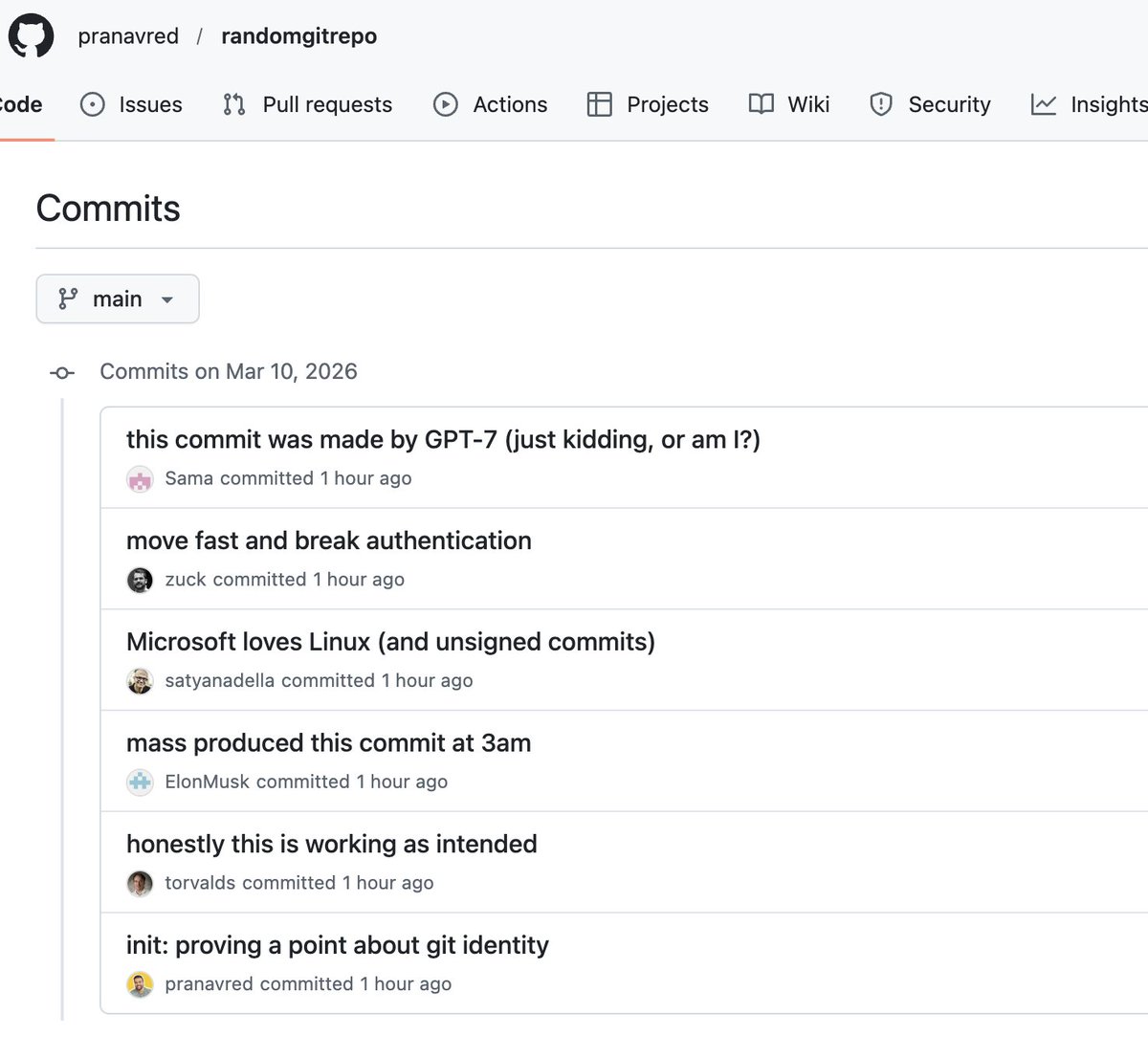Click 'Commits on Mar 10, 2026' text
Viewport: 1148px width, 1058px height.
point(229,371)
